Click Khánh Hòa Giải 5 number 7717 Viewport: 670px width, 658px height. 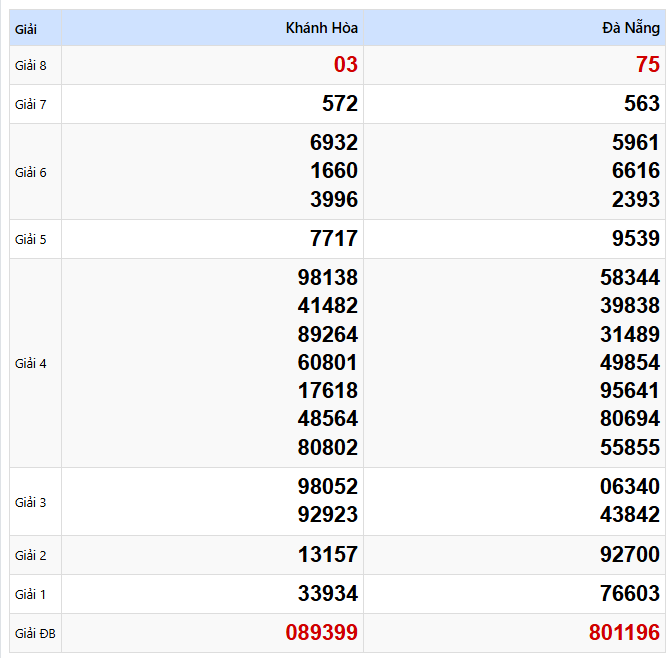[334, 238]
